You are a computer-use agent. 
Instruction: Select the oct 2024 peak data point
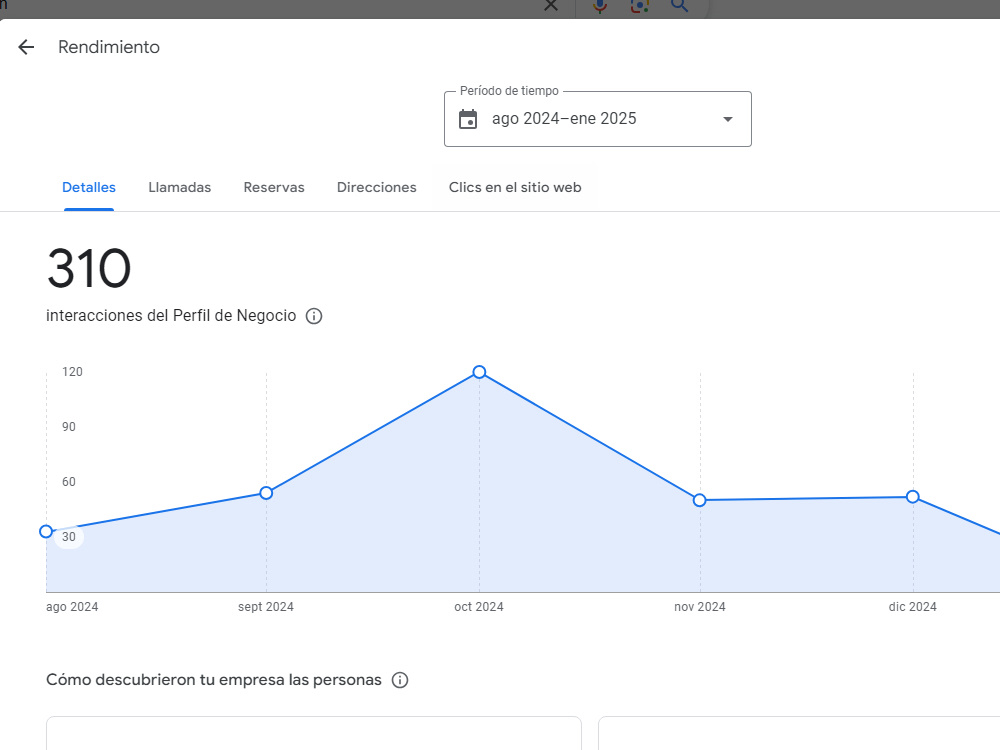click(x=480, y=372)
